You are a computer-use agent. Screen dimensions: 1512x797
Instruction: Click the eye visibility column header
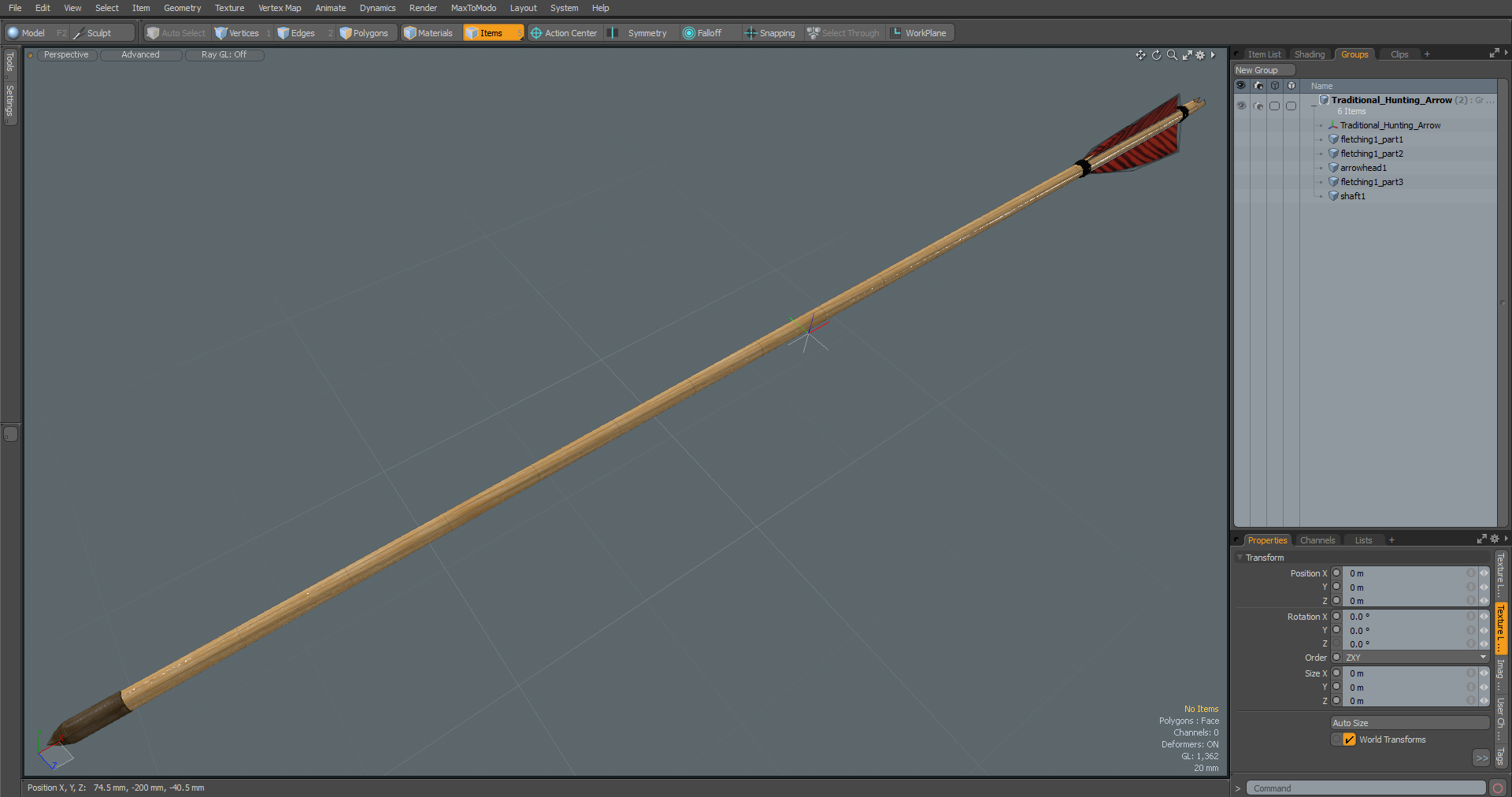coord(1241,85)
